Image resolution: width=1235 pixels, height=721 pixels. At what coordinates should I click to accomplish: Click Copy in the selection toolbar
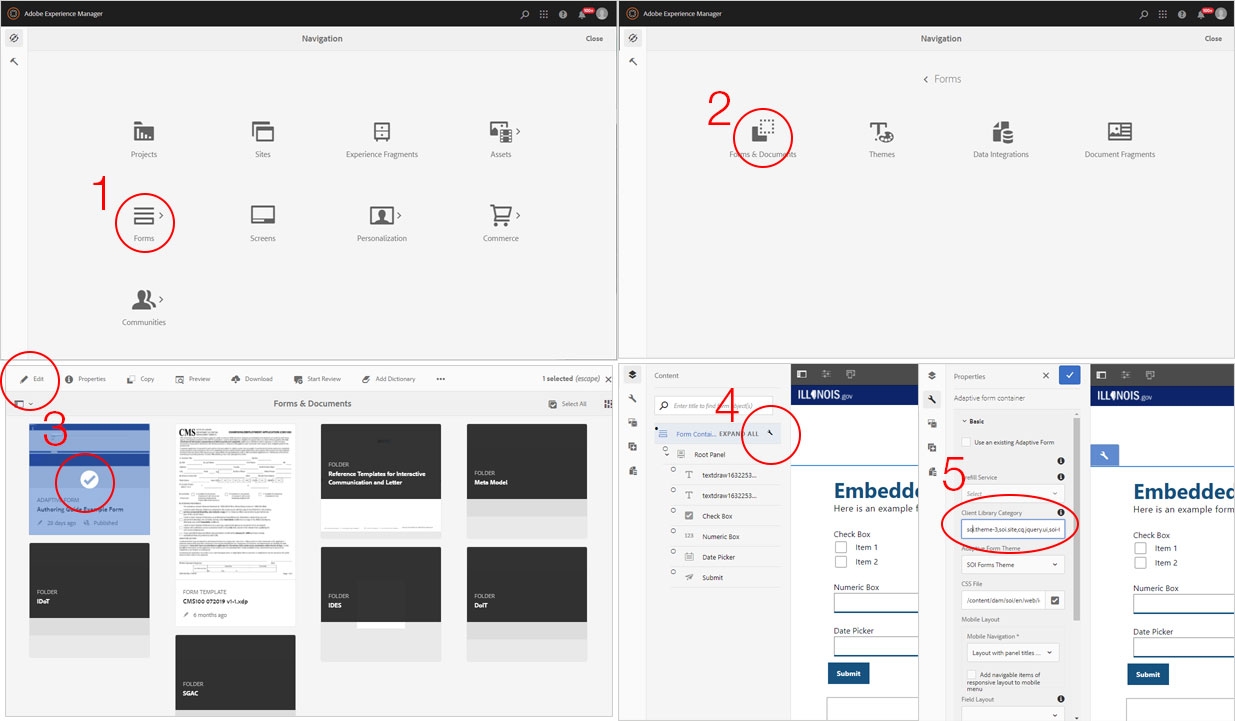coord(140,379)
